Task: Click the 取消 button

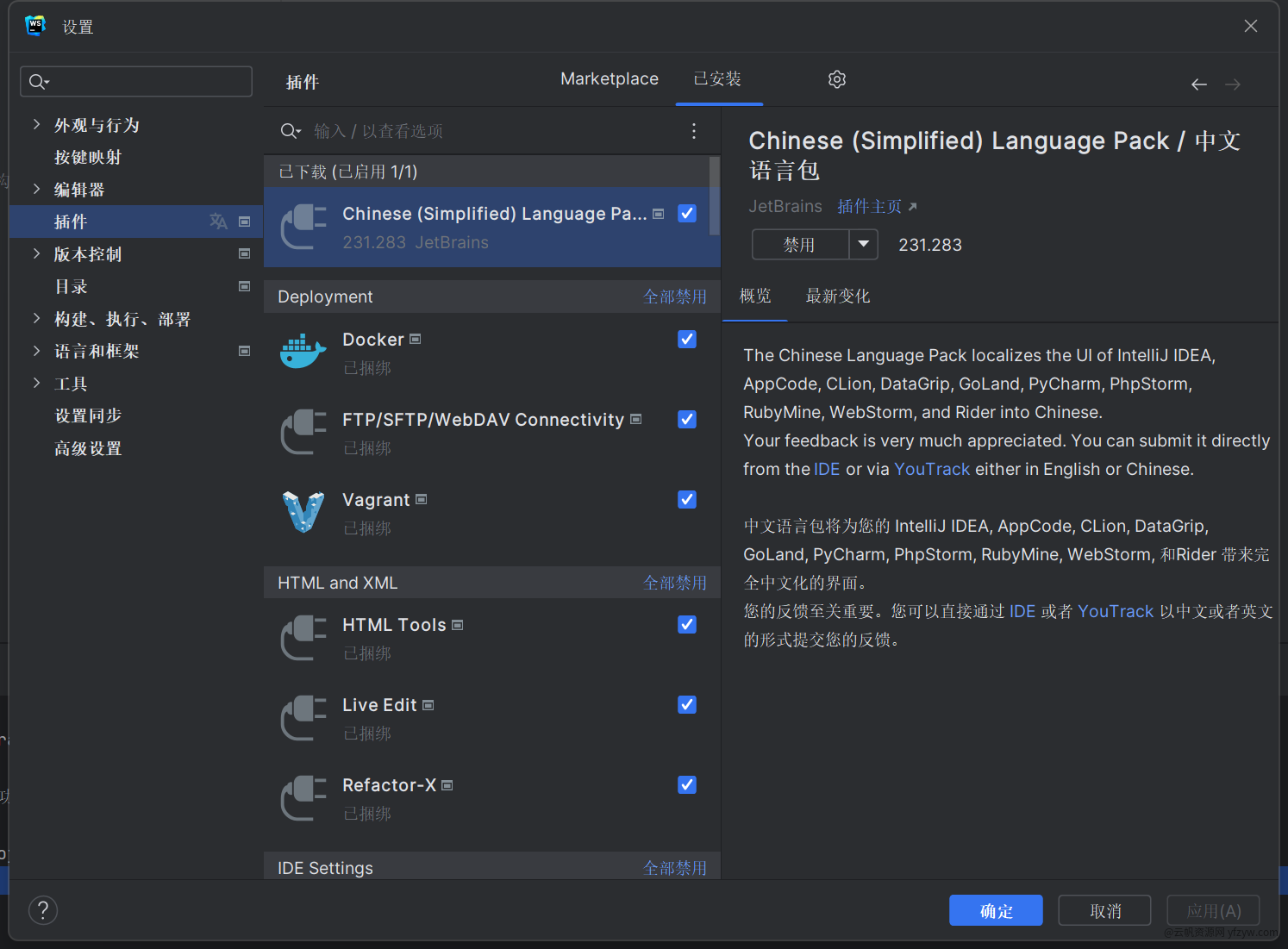Action: (1104, 910)
